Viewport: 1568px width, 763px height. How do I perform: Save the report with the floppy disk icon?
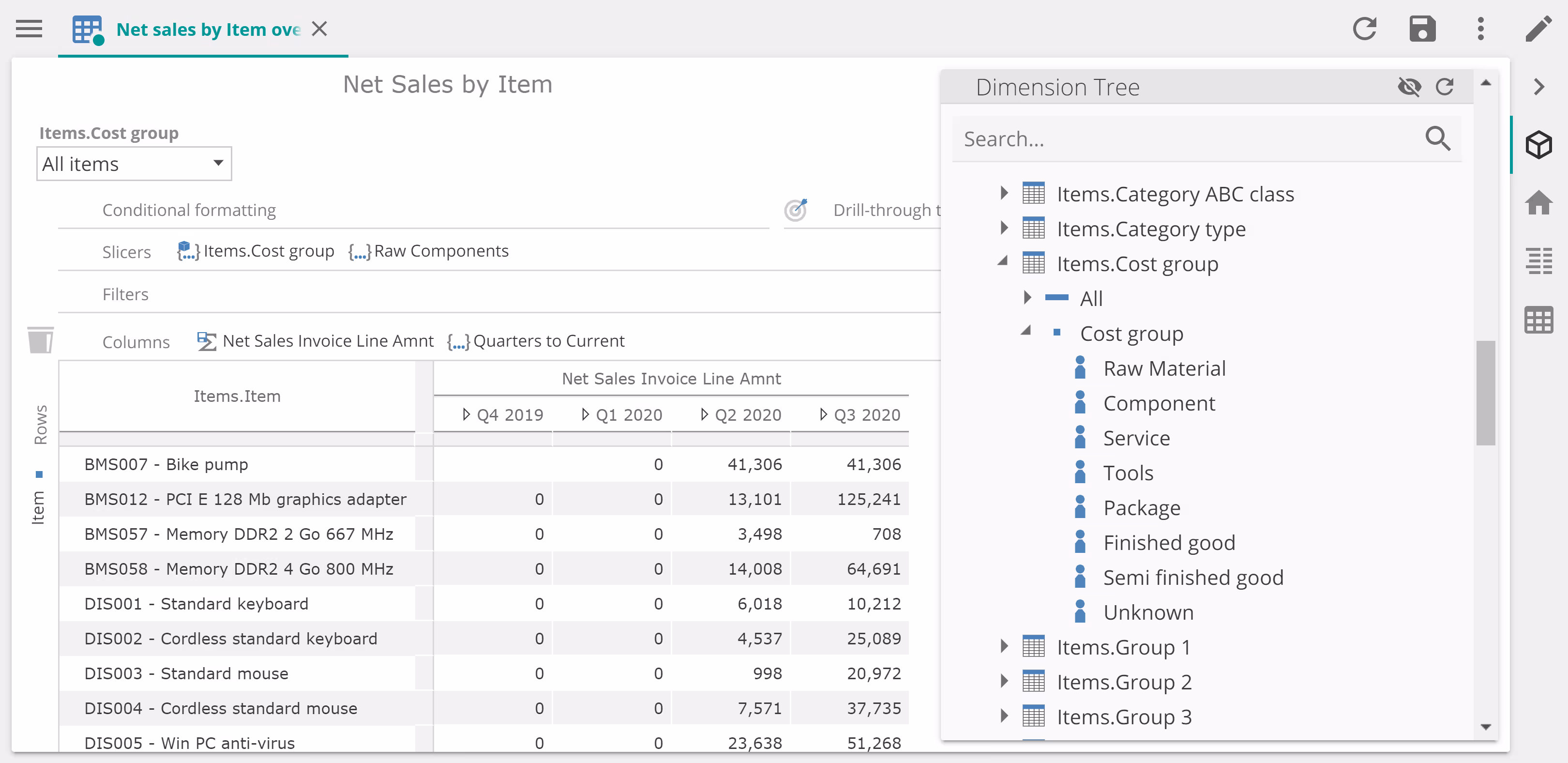(x=1422, y=29)
